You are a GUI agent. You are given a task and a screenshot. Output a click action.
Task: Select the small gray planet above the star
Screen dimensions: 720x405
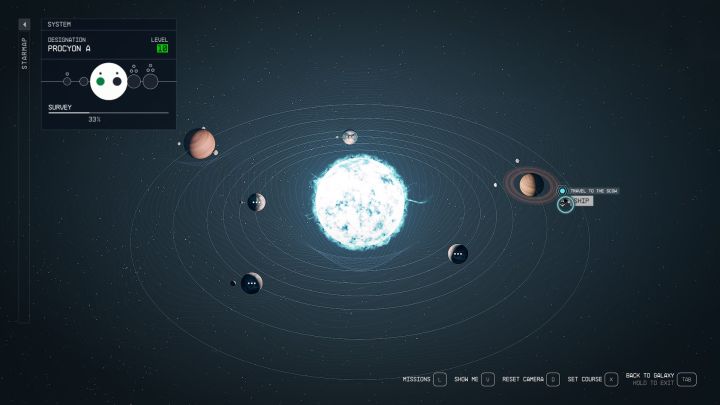coord(350,137)
